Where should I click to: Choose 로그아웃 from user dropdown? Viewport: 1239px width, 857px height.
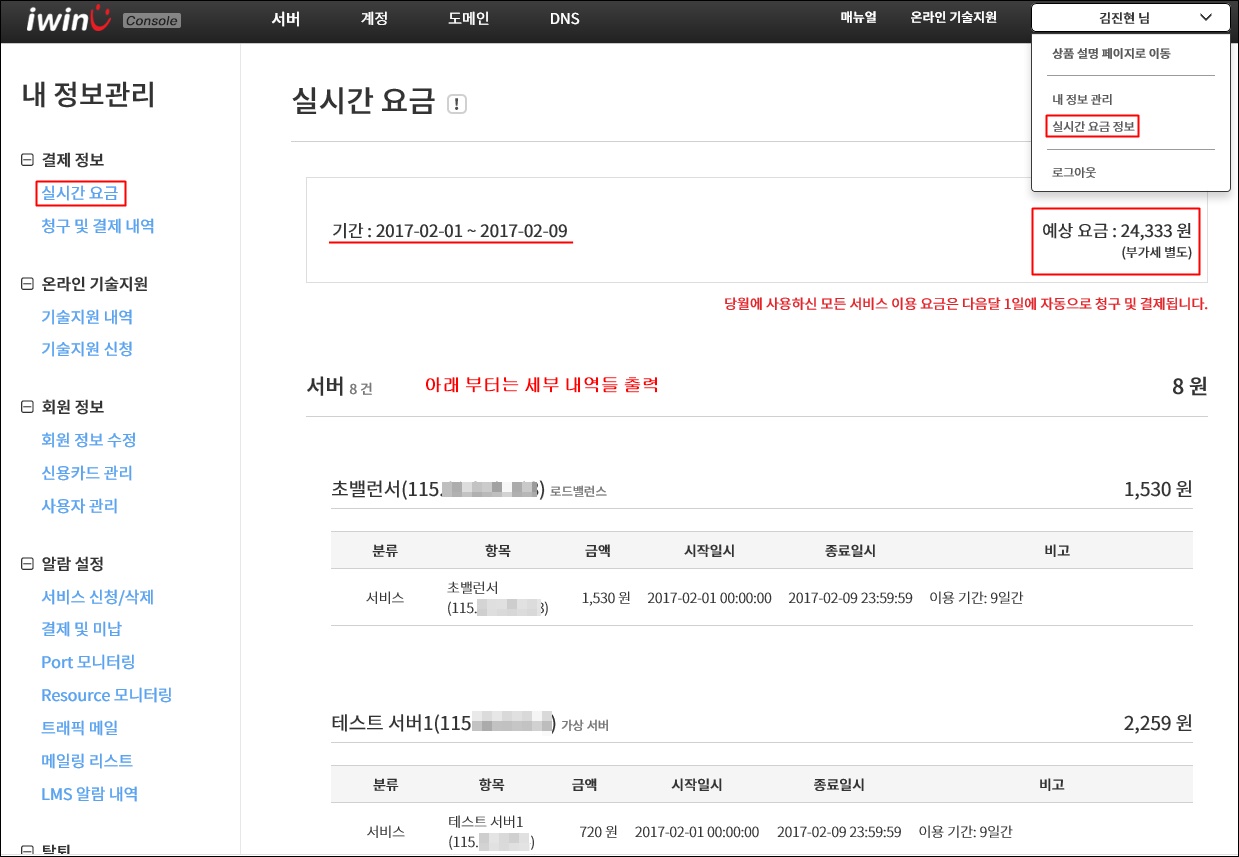tap(1074, 172)
